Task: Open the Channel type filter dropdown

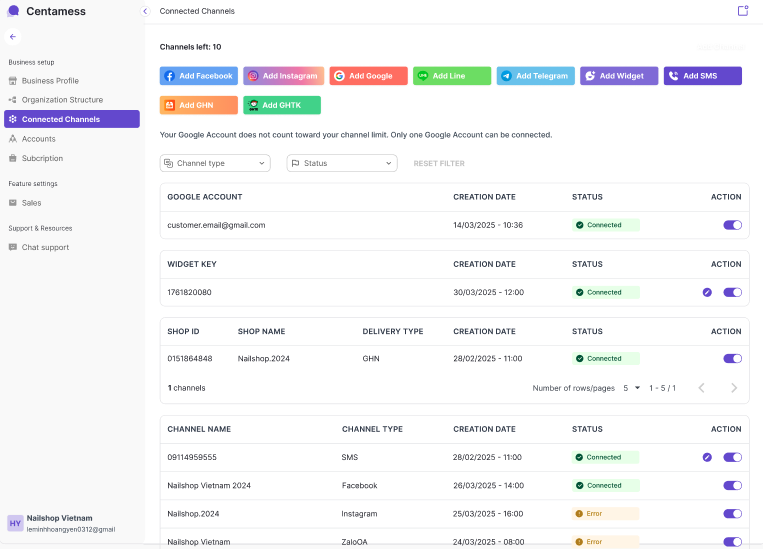Action: 215,163
